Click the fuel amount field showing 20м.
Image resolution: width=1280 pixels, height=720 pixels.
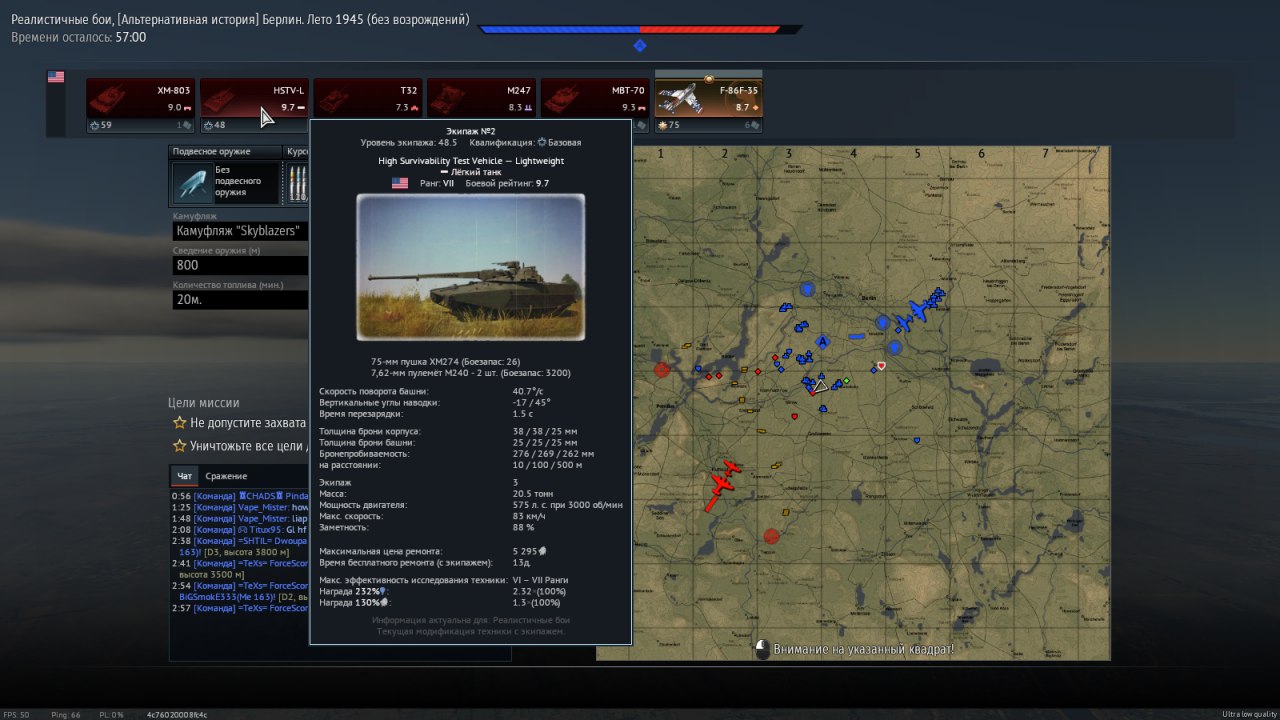240,299
